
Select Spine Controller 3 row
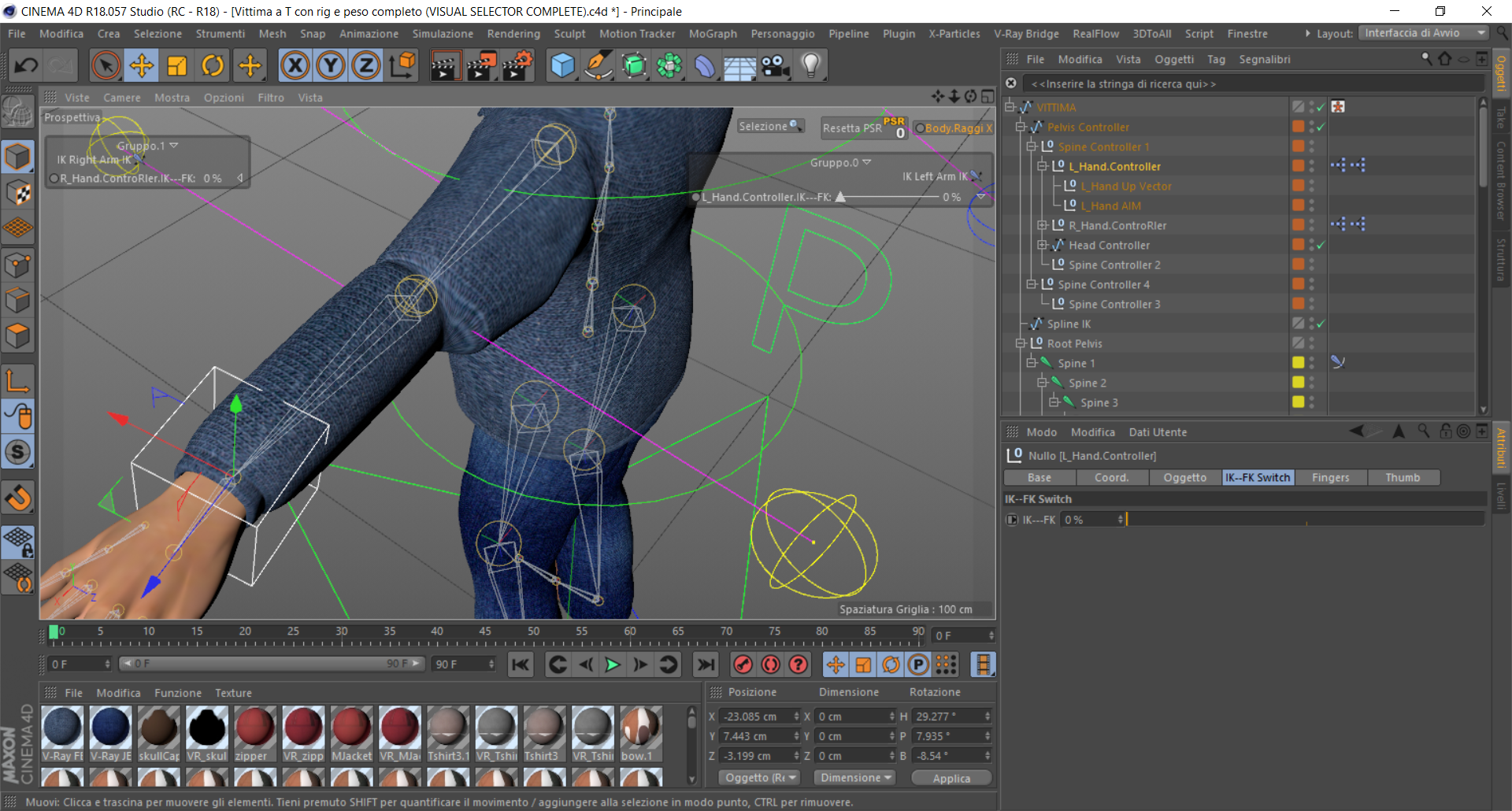[1114, 304]
